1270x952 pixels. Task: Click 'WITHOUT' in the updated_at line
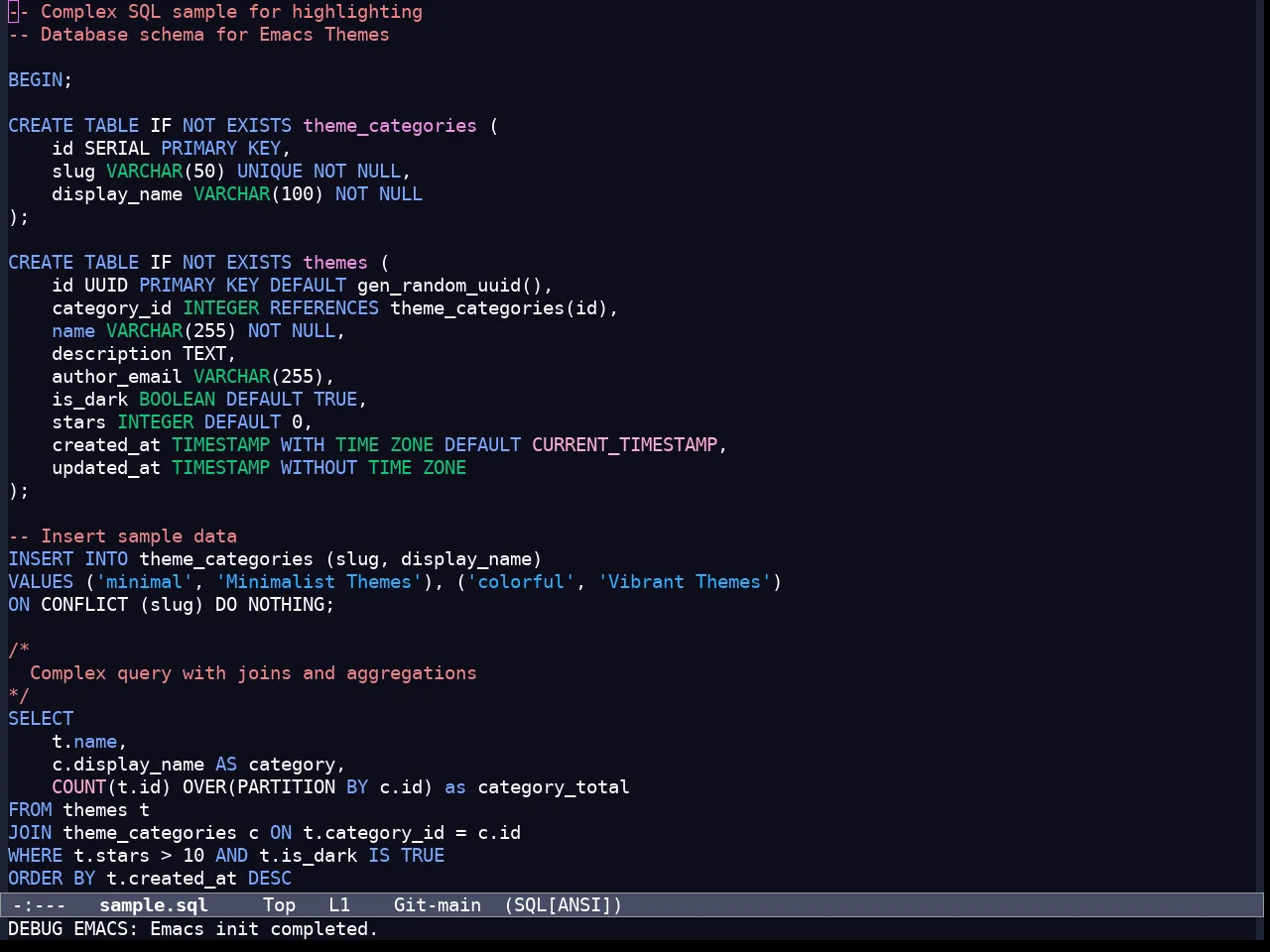tap(318, 468)
